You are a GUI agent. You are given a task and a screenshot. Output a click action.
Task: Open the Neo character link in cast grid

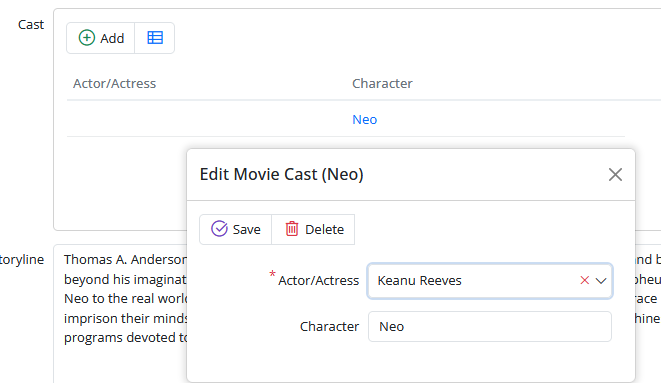(365, 120)
